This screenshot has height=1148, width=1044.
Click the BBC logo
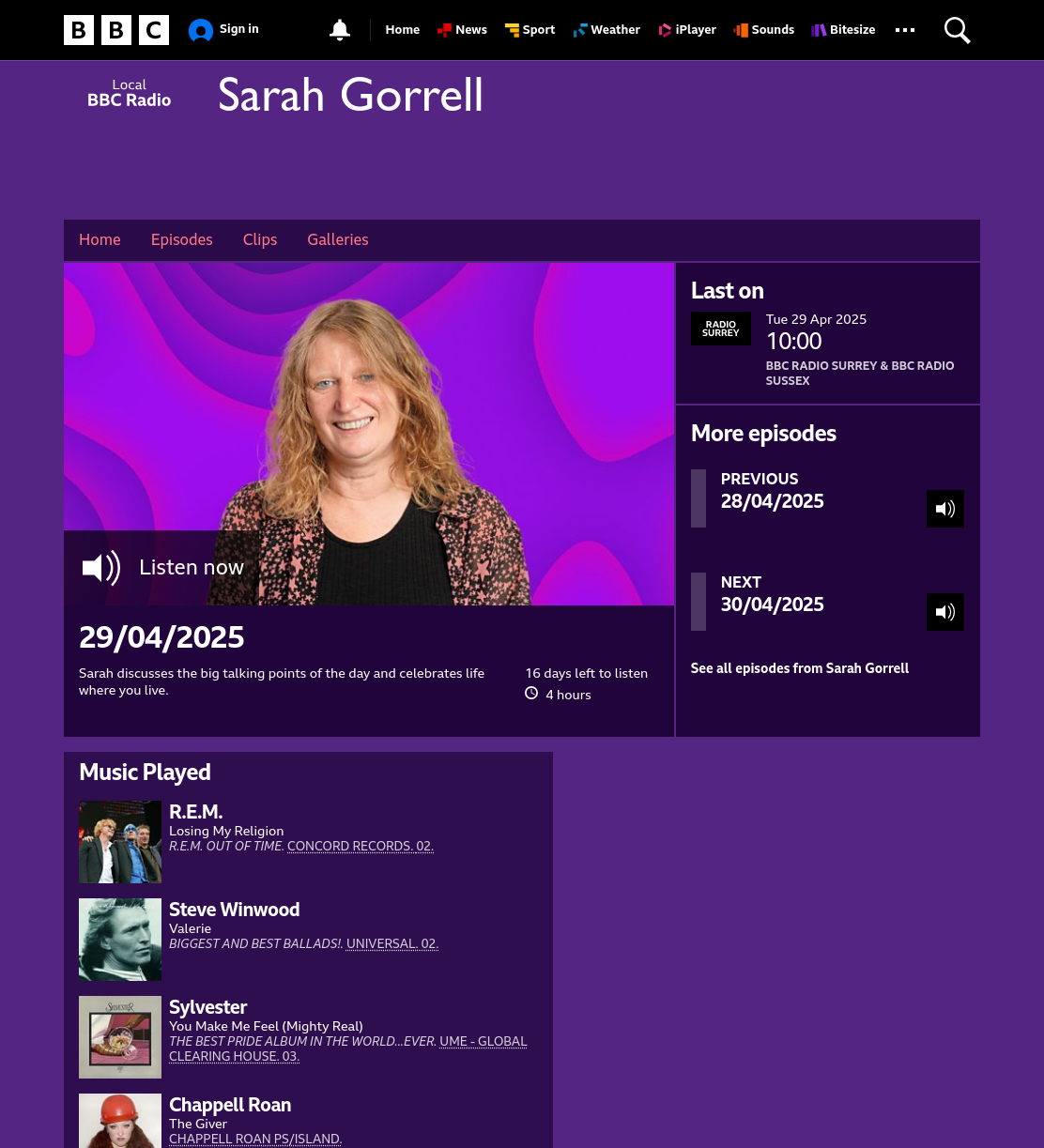pos(116,30)
